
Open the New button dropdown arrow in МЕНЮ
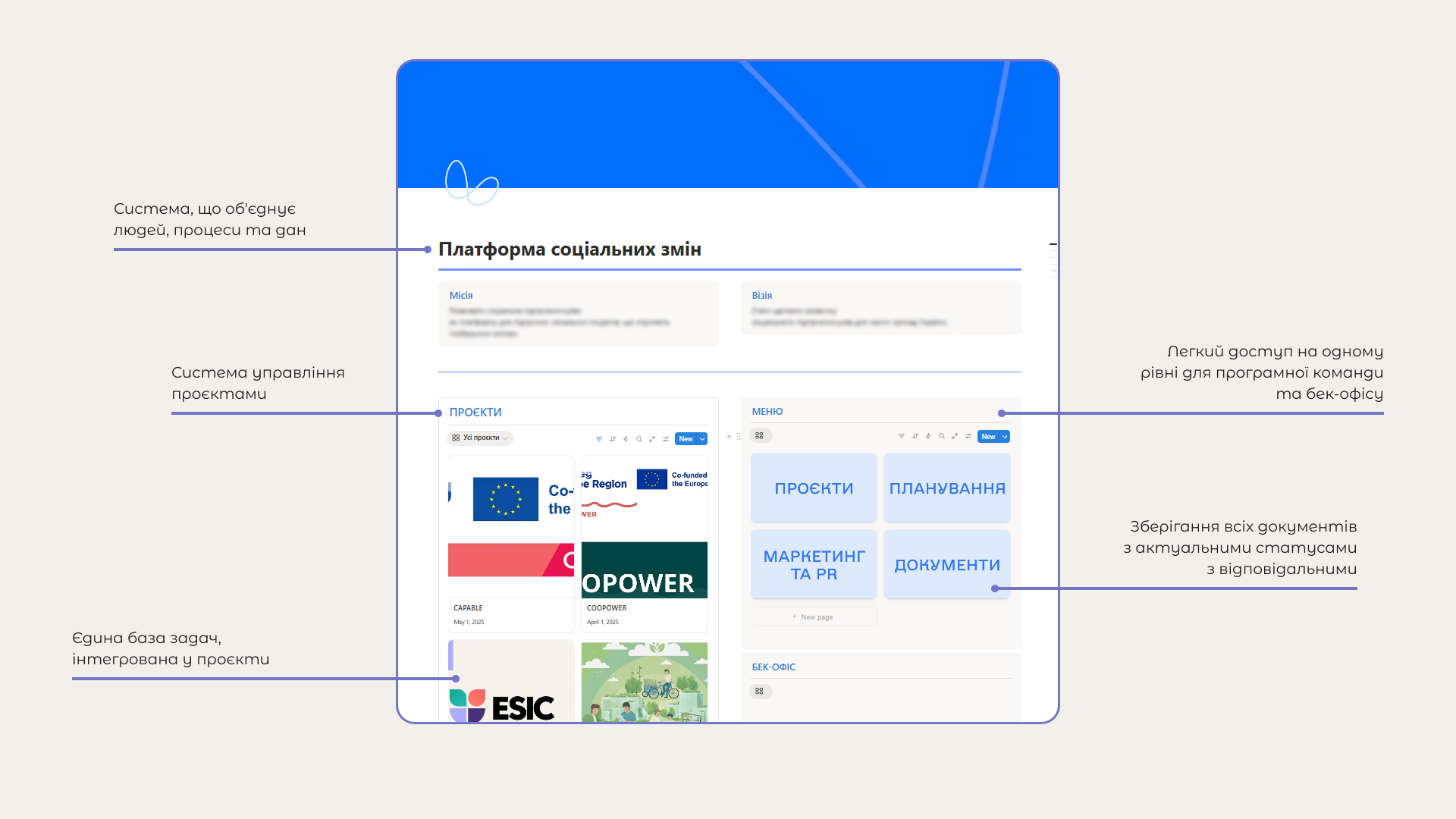pyautogui.click(x=1005, y=436)
